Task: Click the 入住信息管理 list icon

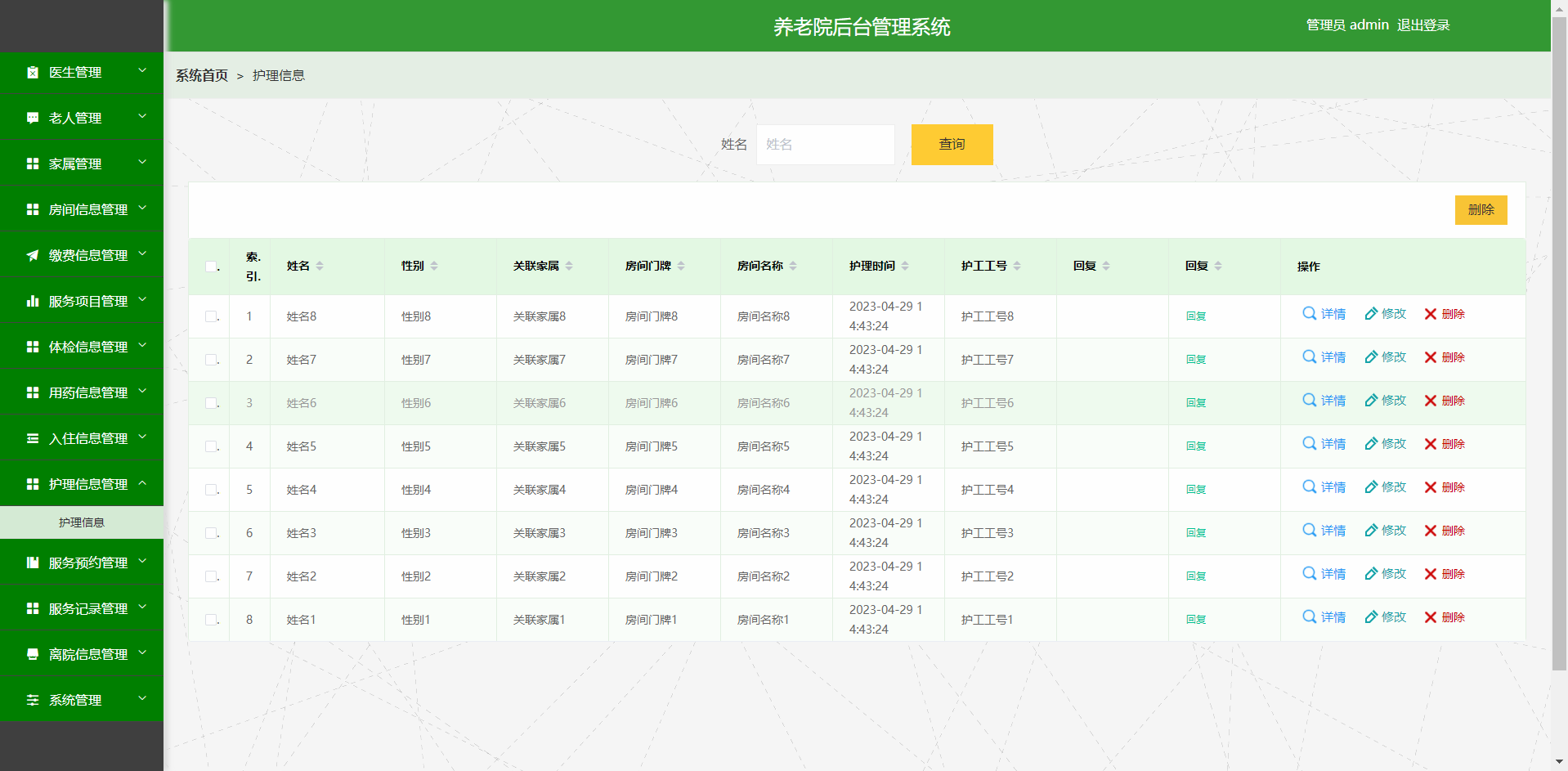Action: 33,438
